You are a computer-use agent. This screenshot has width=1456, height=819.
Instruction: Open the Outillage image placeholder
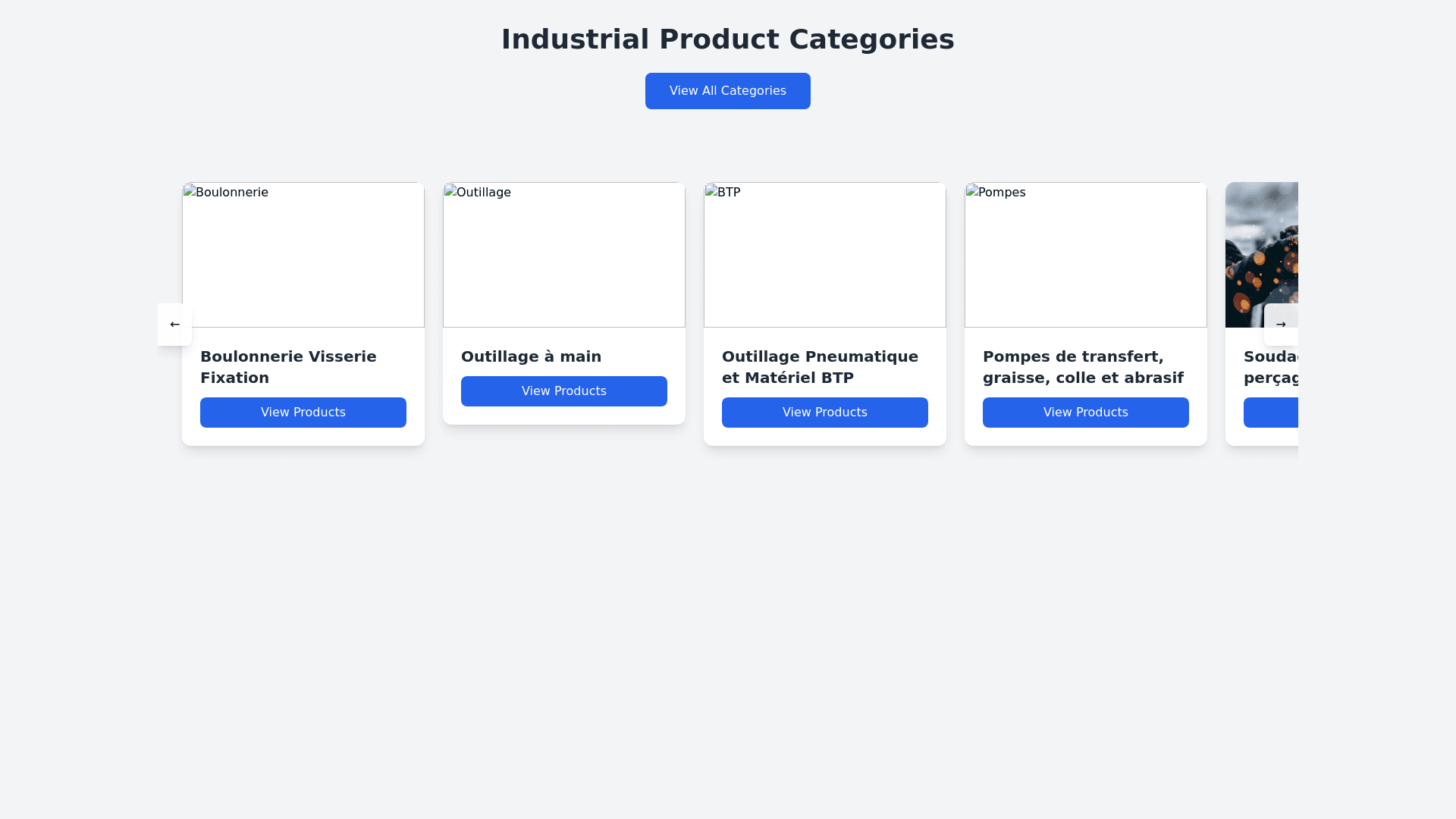563,255
